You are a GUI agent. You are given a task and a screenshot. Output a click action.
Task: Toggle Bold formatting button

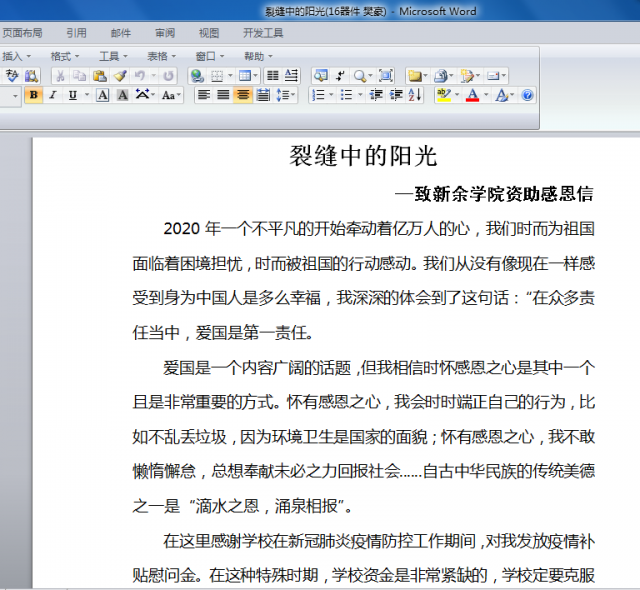click(x=34, y=96)
